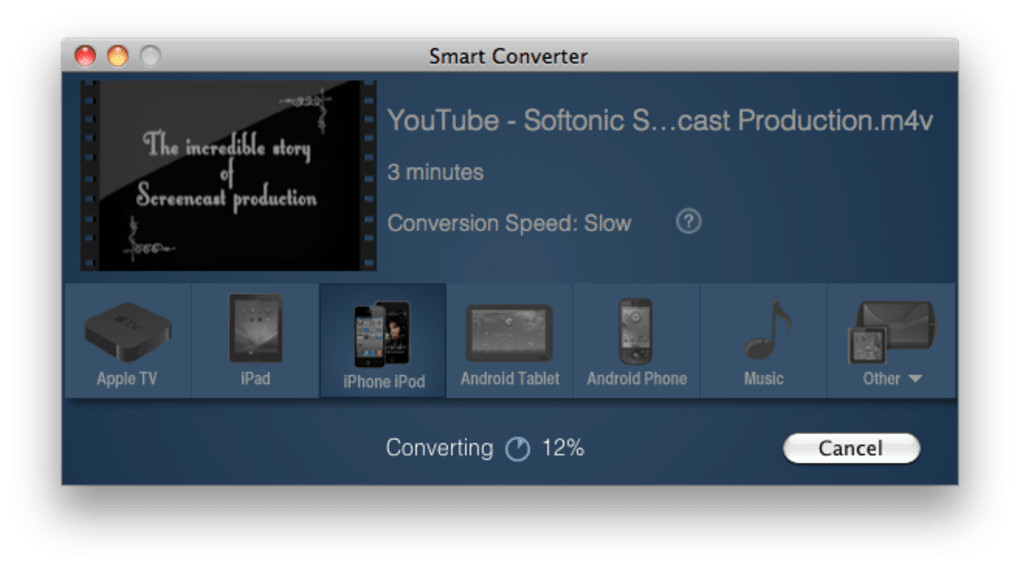Viewport: 1020px width, 570px height.
Task: Click the 'Conversion Speed: Slow' label
Action: pyautogui.click(x=509, y=223)
